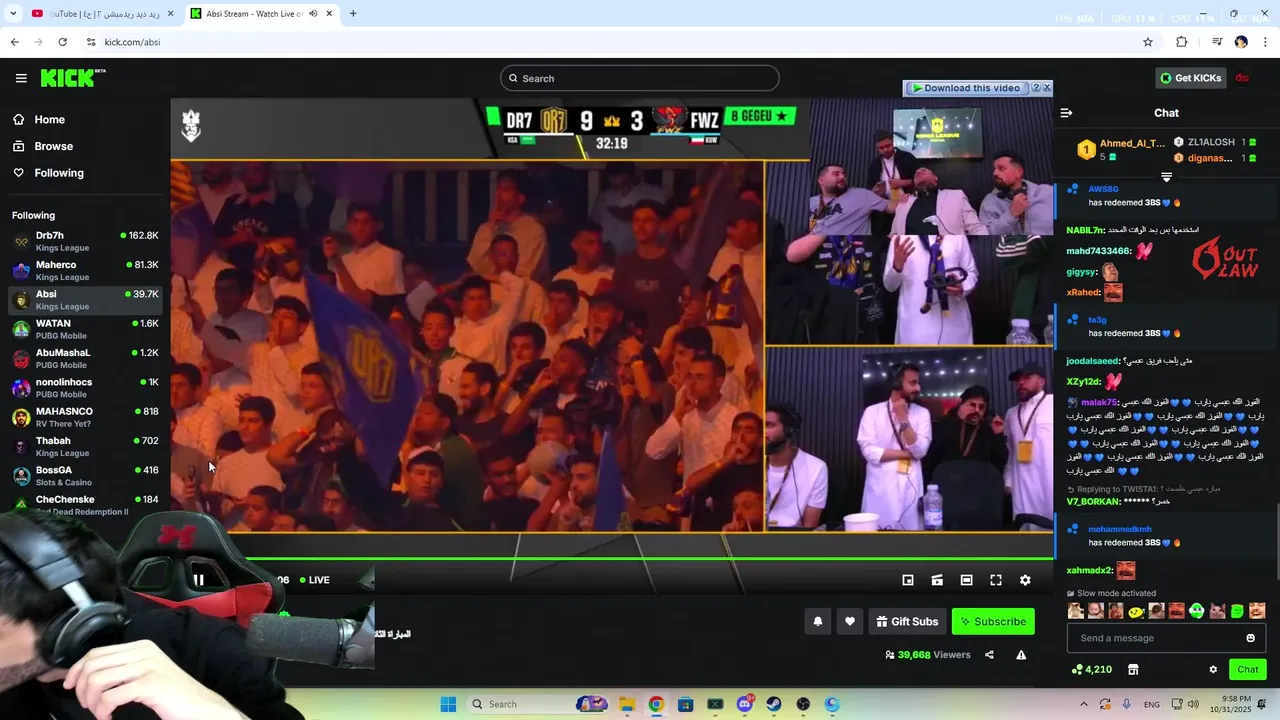Report the stream using warning icon
Viewport: 1280px width, 720px height.
[x=1021, y=655]
